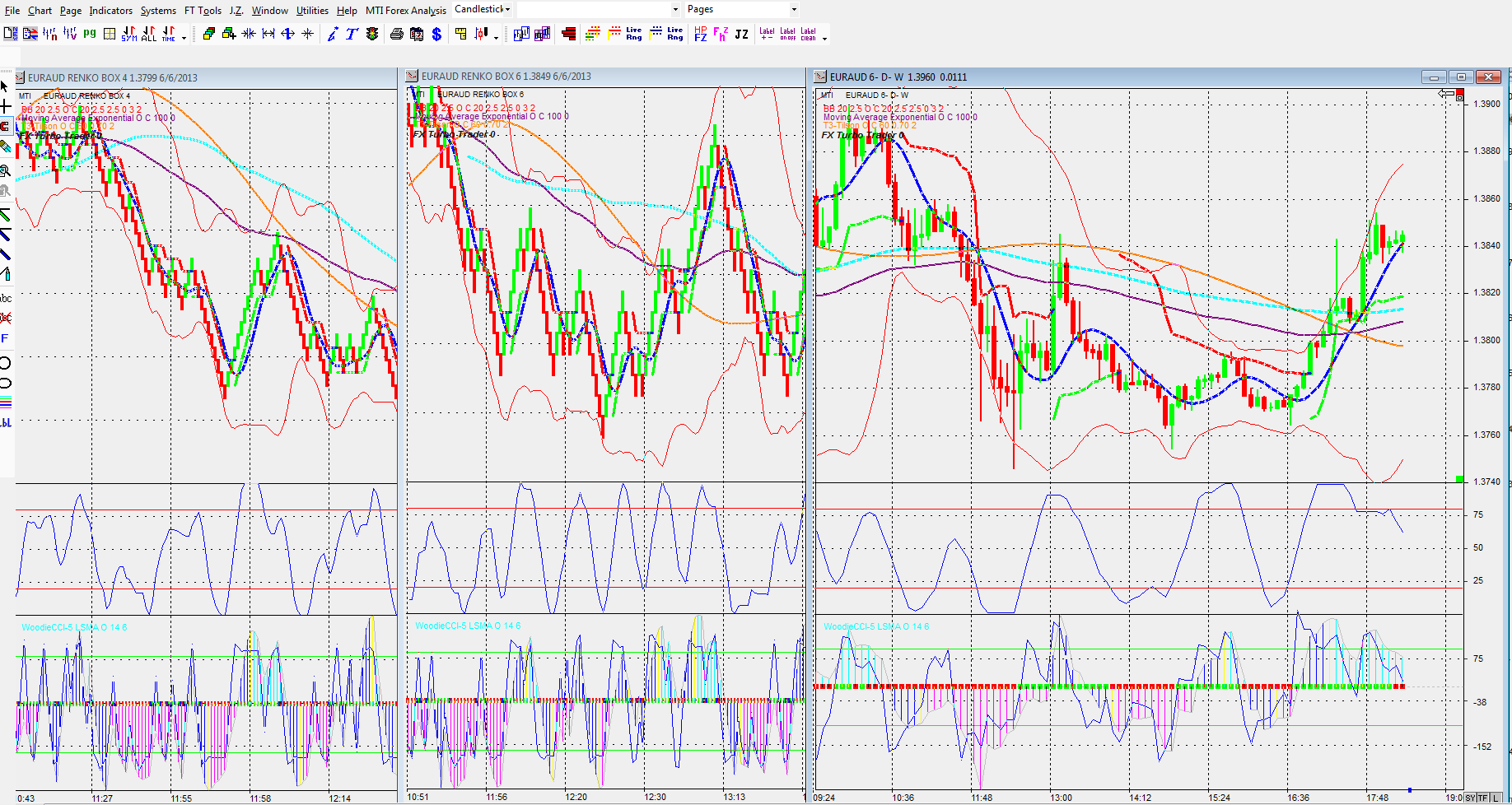Screen dimensions: 1512x805
Task: Click the blue dollar sign icon
Action: click(436, 34)
